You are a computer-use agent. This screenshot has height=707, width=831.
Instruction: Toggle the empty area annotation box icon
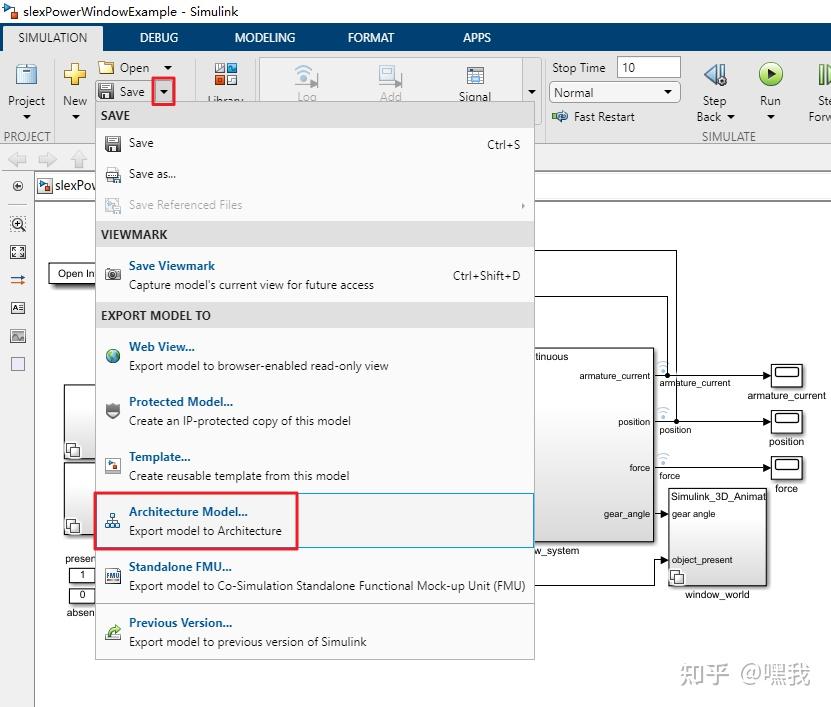point(17,364)
